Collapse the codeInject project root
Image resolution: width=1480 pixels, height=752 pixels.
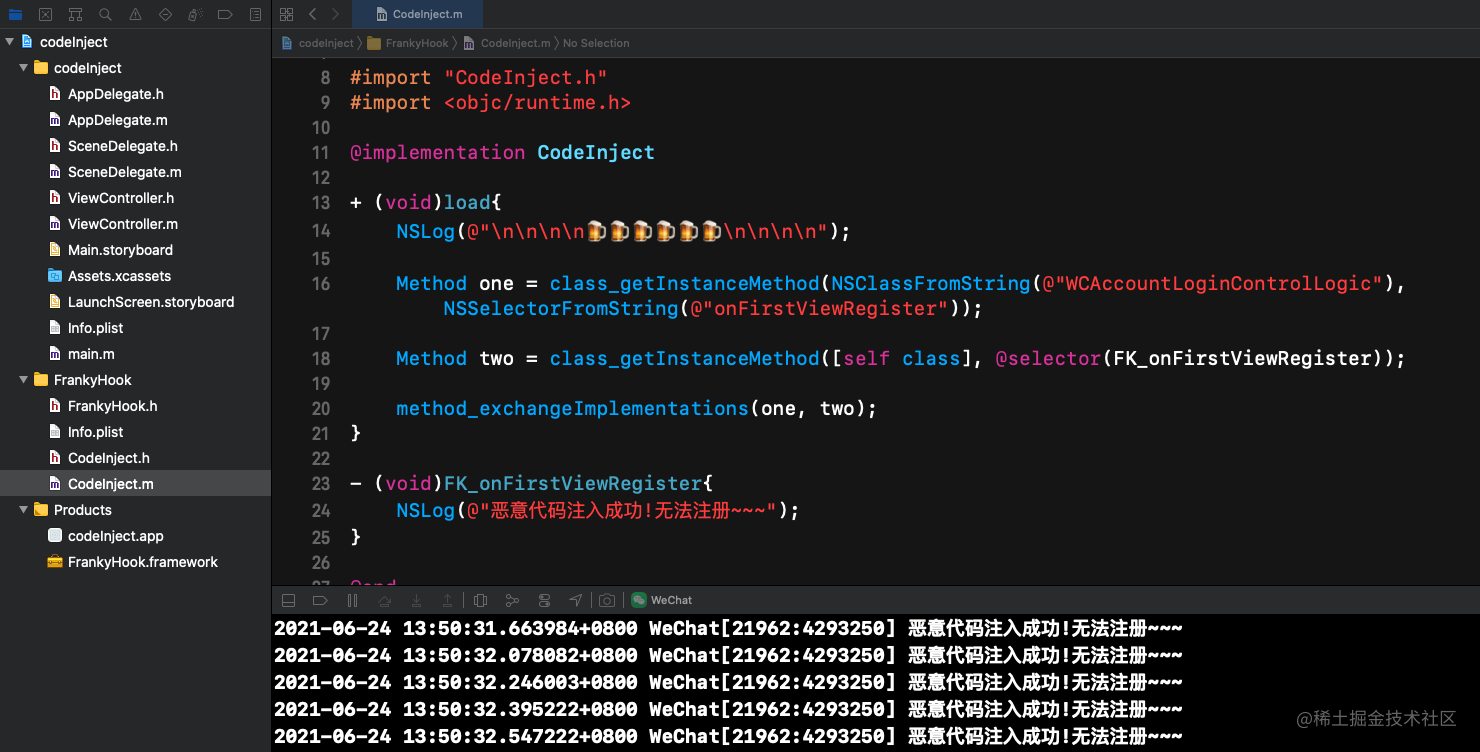(9, 42)
